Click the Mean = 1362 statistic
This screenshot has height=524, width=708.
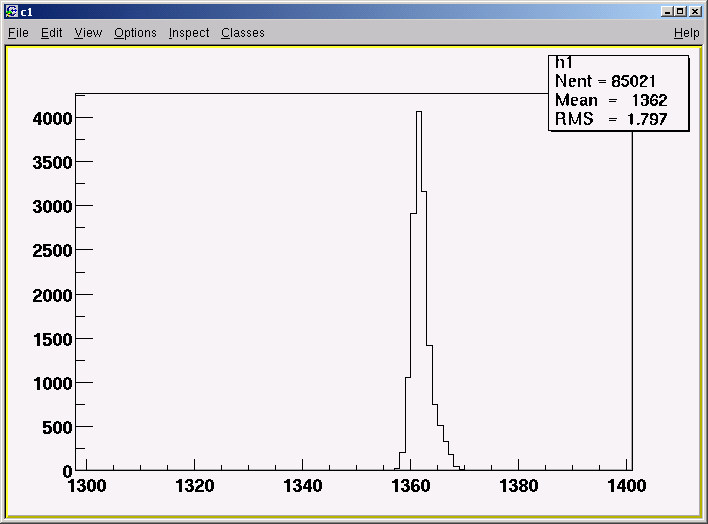611,100
